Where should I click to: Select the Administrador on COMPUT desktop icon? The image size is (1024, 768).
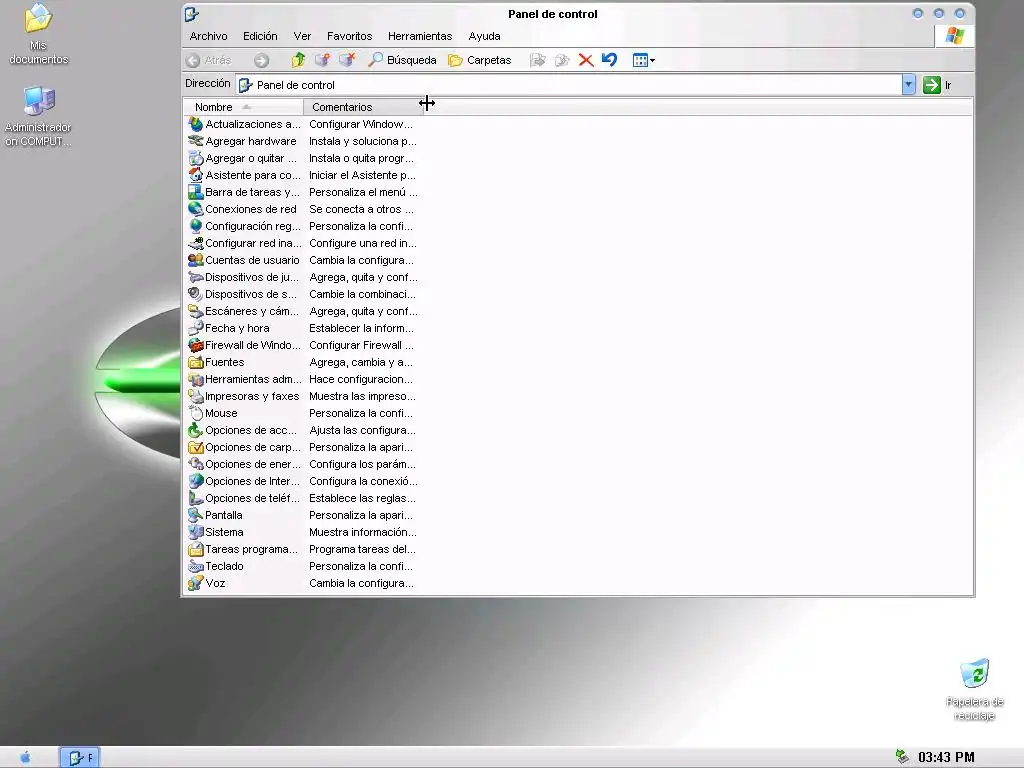(x=38, y=116)
